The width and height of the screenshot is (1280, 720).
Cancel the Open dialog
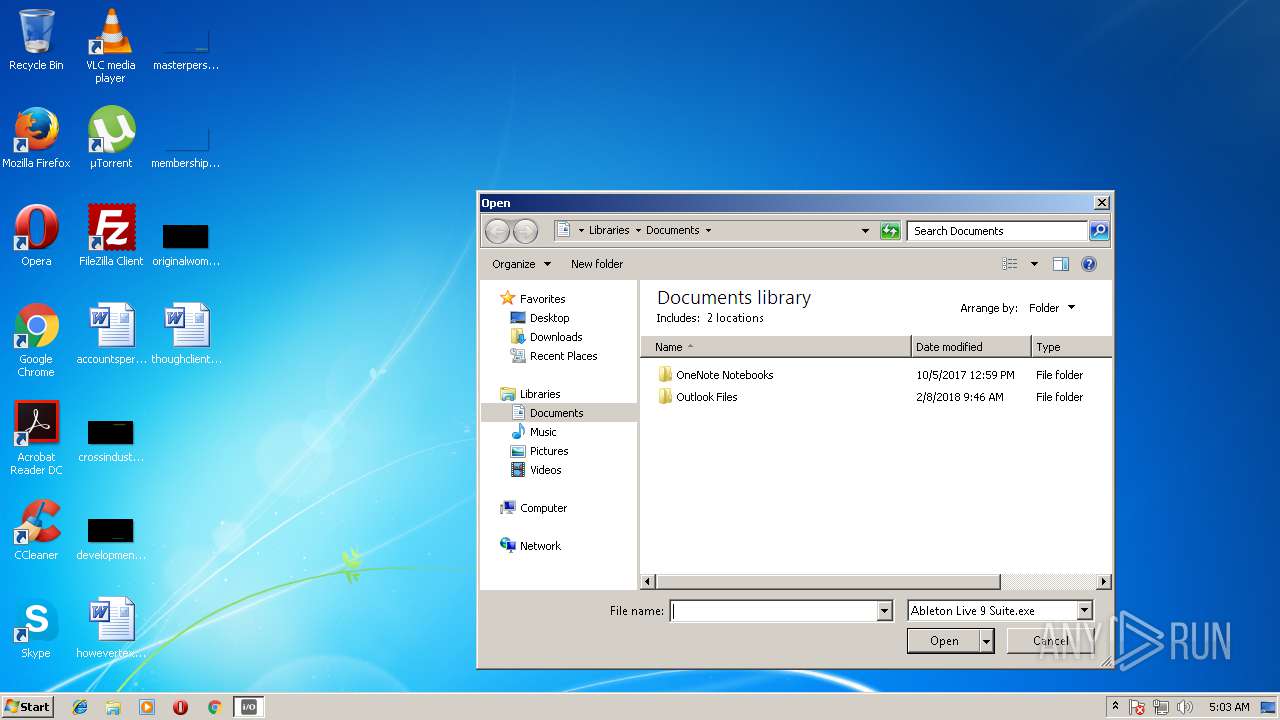[1050, 641]
